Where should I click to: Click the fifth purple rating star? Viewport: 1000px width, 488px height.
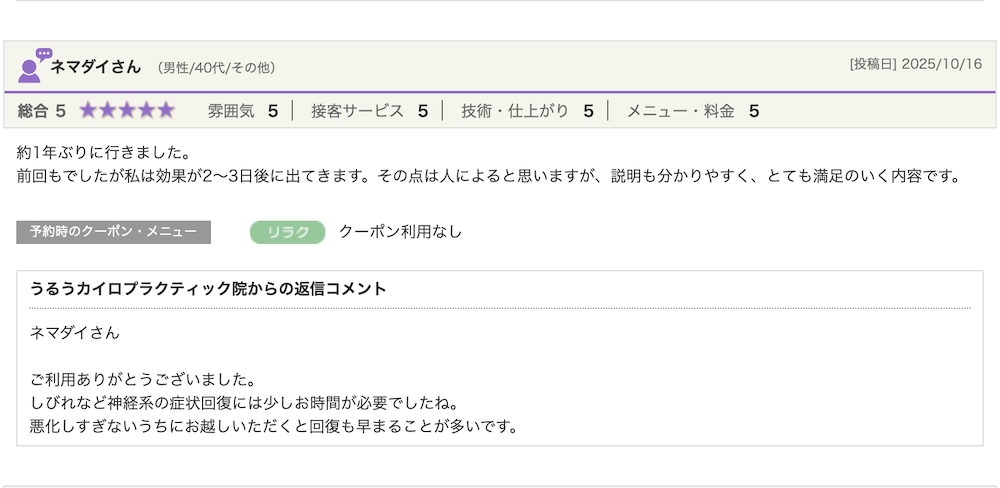click(x=166, y=111)
